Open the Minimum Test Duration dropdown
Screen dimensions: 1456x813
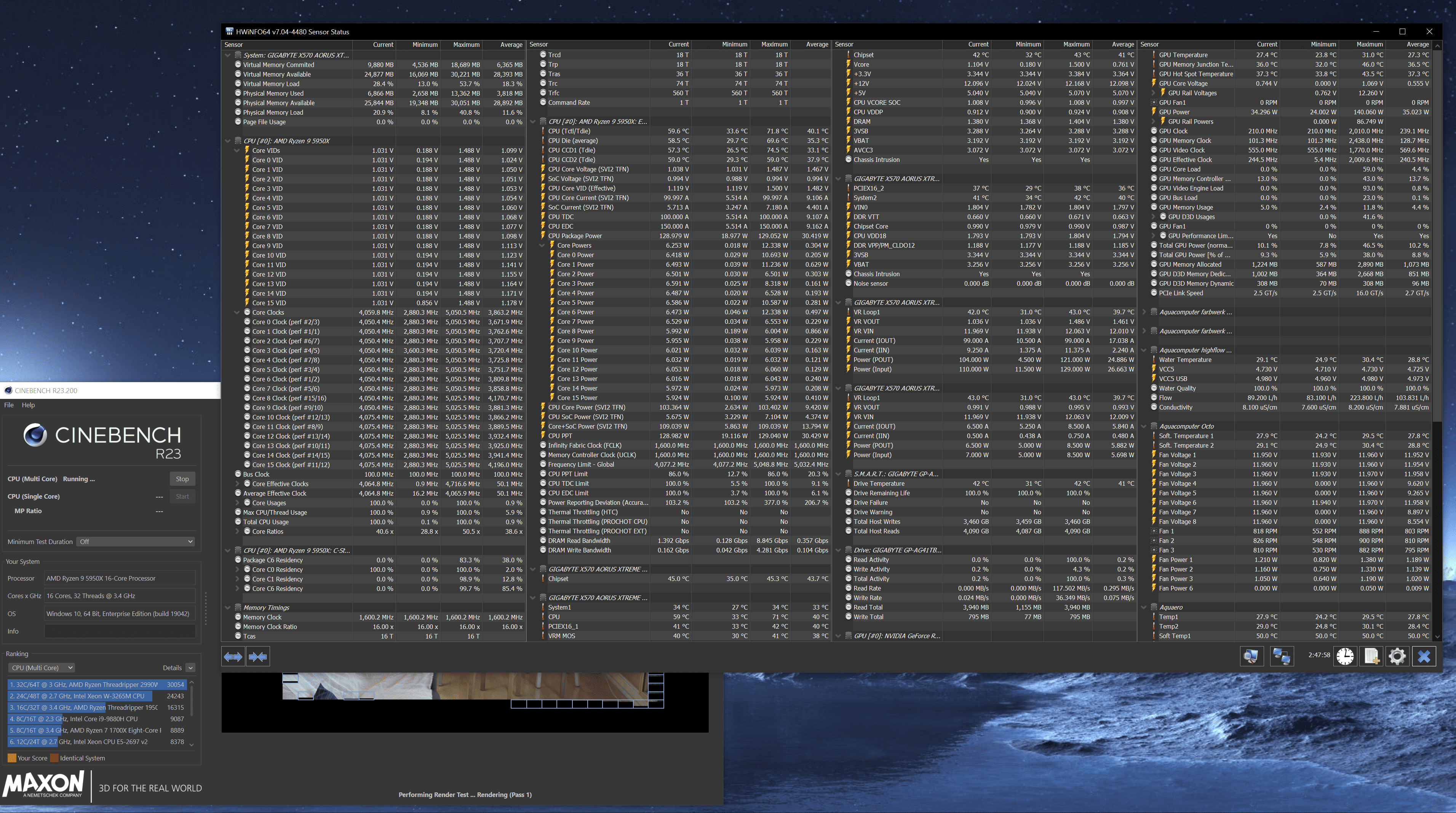136,542
